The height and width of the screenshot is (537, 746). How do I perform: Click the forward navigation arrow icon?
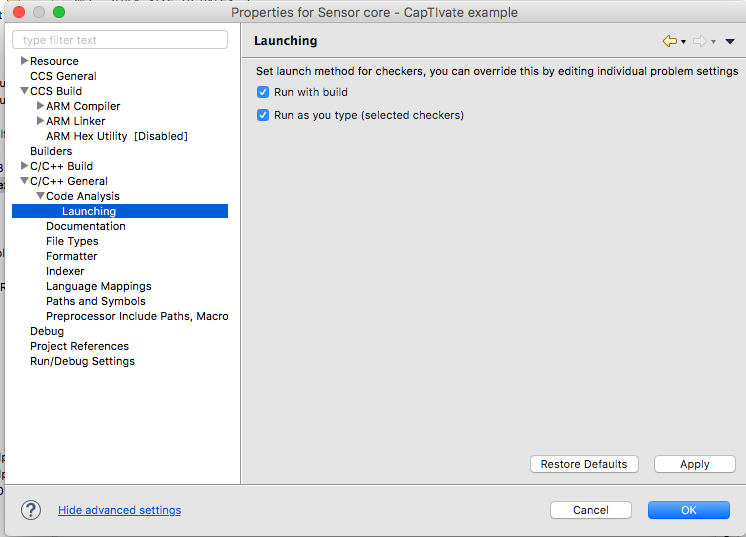click(699, 41)
